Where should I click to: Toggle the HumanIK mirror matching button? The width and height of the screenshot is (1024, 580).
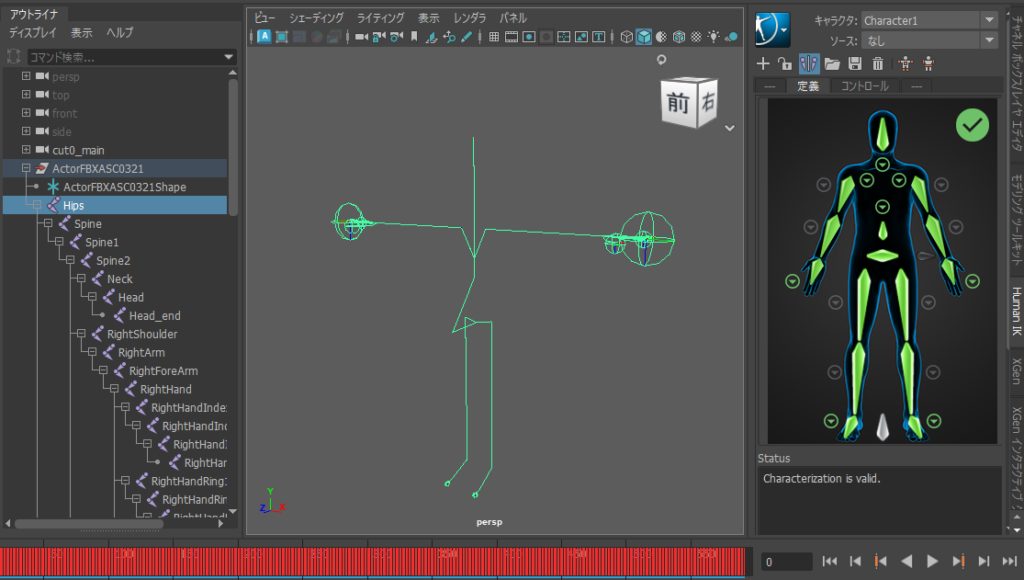coord(809,64)
